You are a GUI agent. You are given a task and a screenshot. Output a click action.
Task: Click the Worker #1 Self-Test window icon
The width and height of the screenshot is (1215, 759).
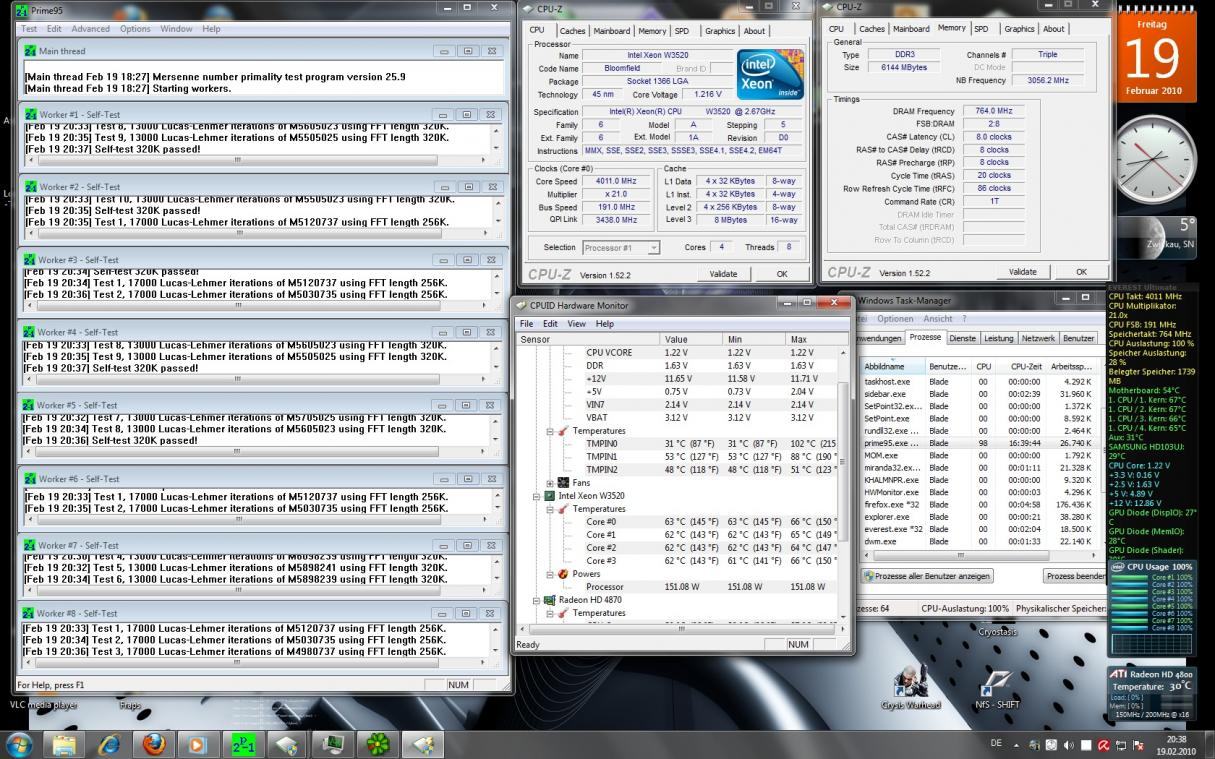pos(30,115)
